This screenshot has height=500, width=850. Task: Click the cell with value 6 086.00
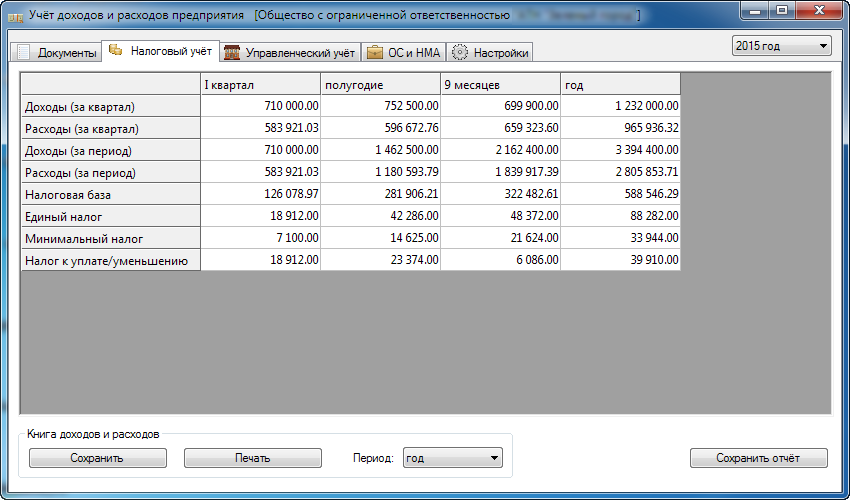500,260
